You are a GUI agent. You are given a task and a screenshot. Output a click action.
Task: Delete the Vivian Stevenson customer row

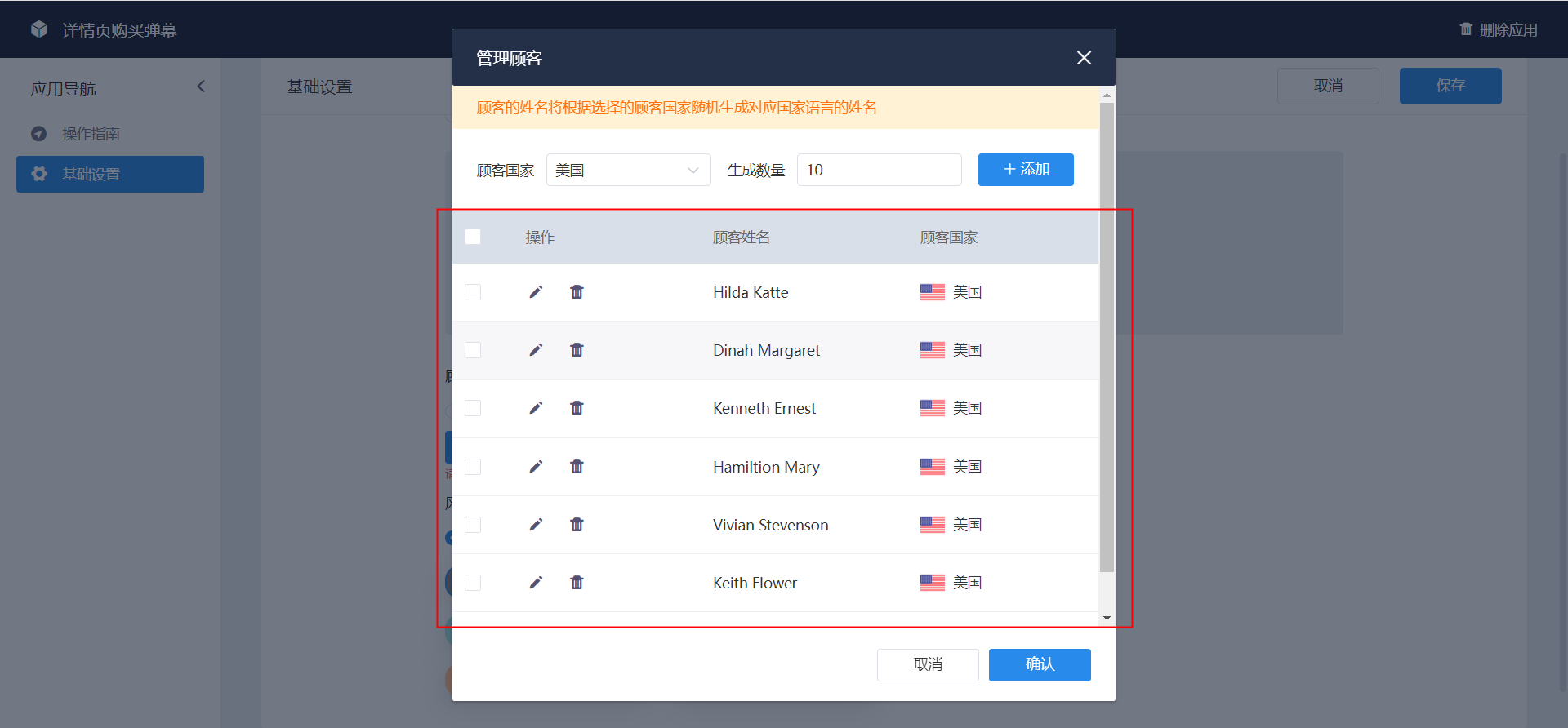coord(577,525)
